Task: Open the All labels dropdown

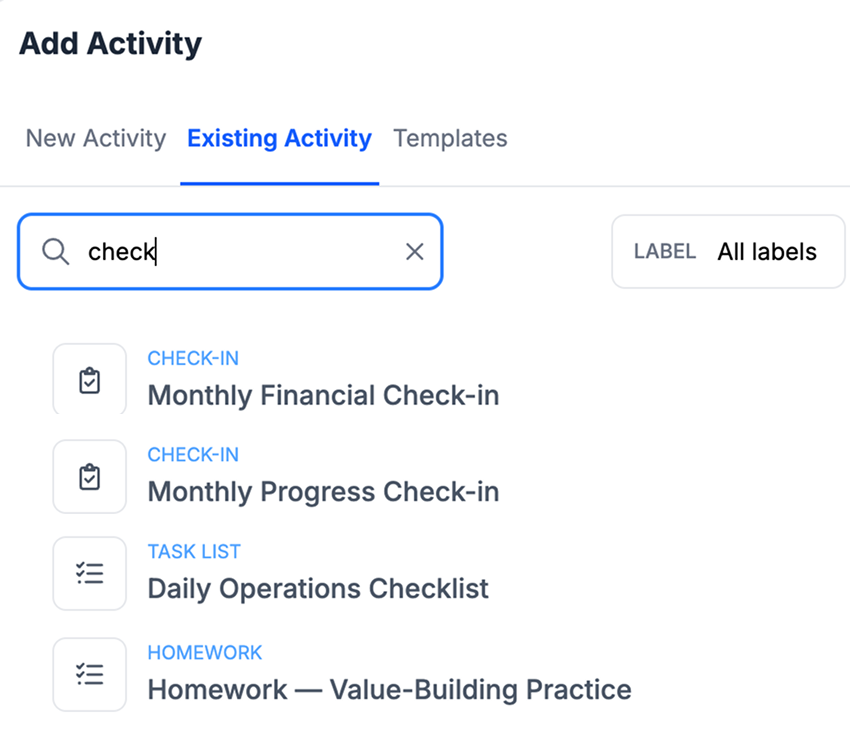Action: point(766,251)
